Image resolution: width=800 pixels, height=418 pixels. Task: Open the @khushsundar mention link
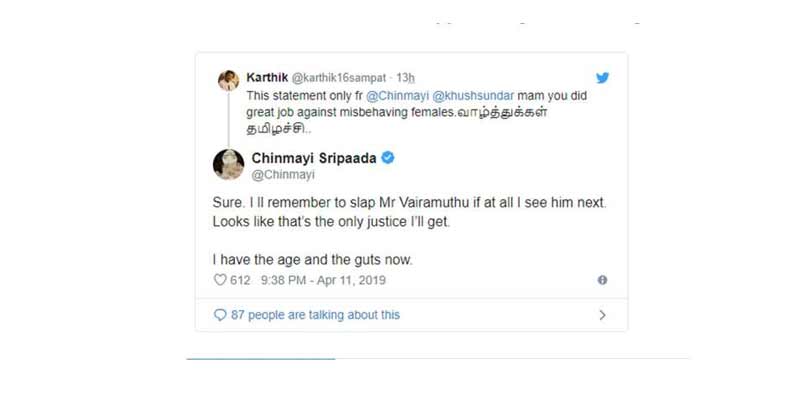pos(473,96)
